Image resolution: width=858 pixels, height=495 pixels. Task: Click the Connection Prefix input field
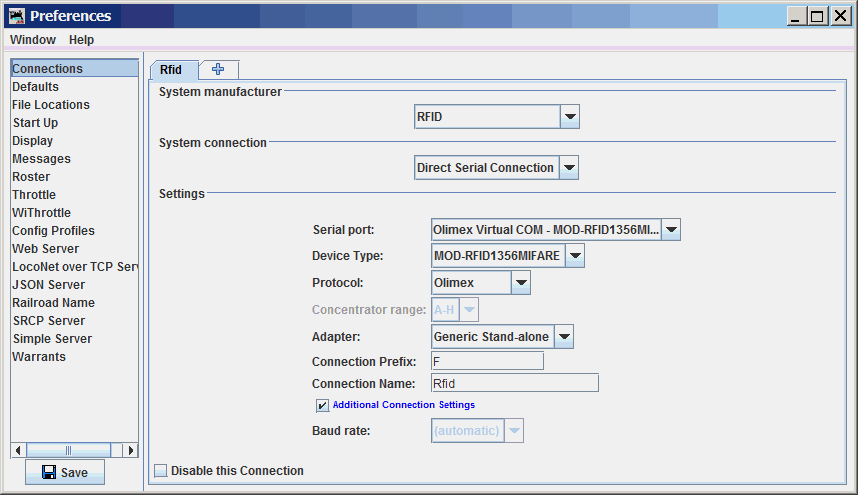point(487,361)
